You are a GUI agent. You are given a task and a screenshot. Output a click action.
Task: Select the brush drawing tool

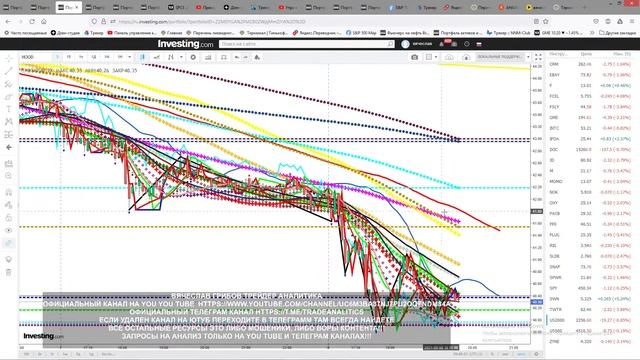[x=9, y=97]
